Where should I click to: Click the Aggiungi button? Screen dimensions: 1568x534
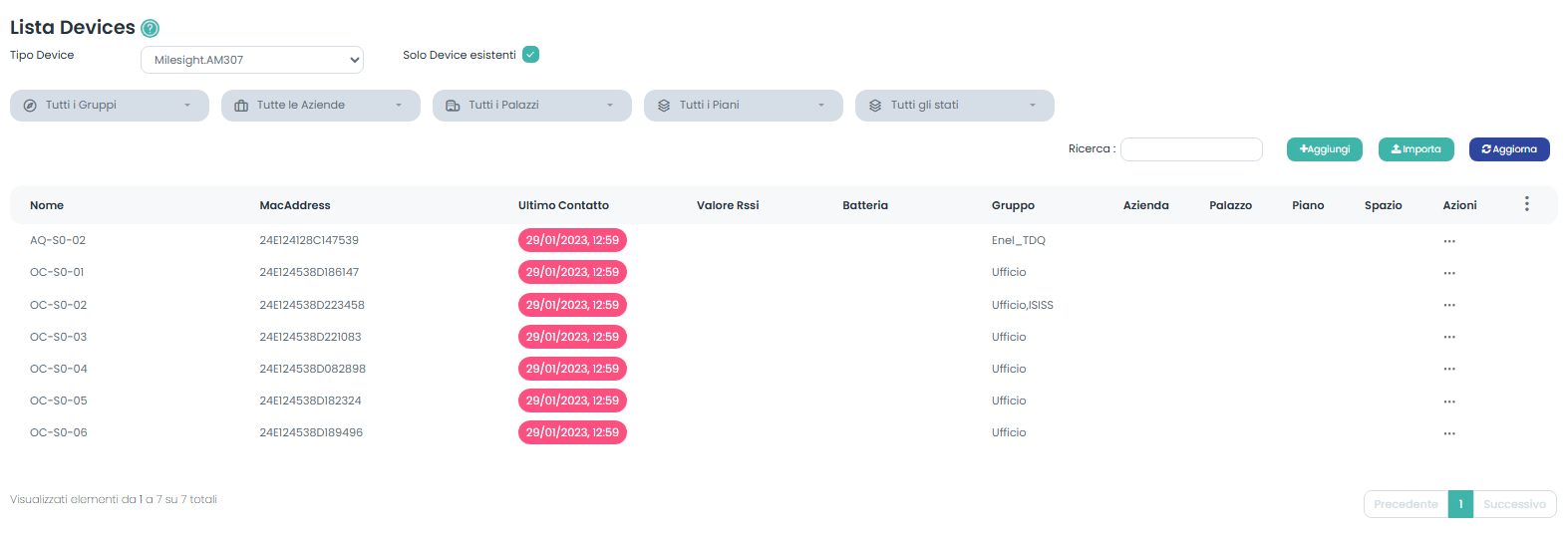pyautogui.click(x=1324, y=149)
